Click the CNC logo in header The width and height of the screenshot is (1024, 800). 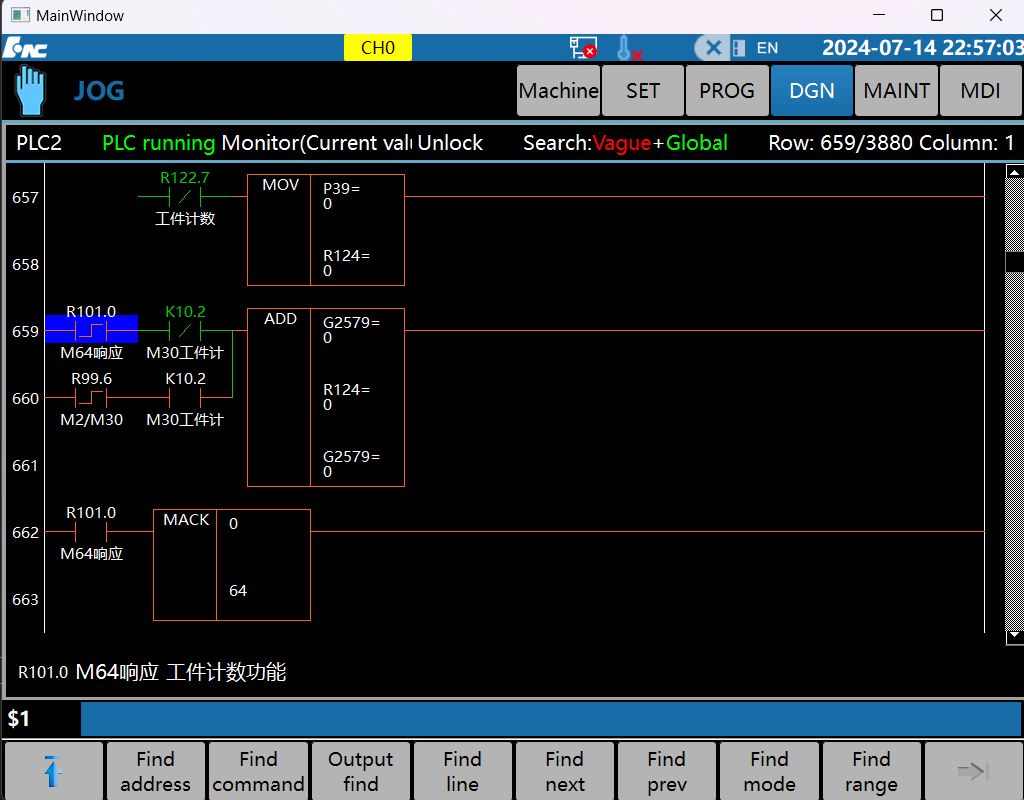(25, 48)
